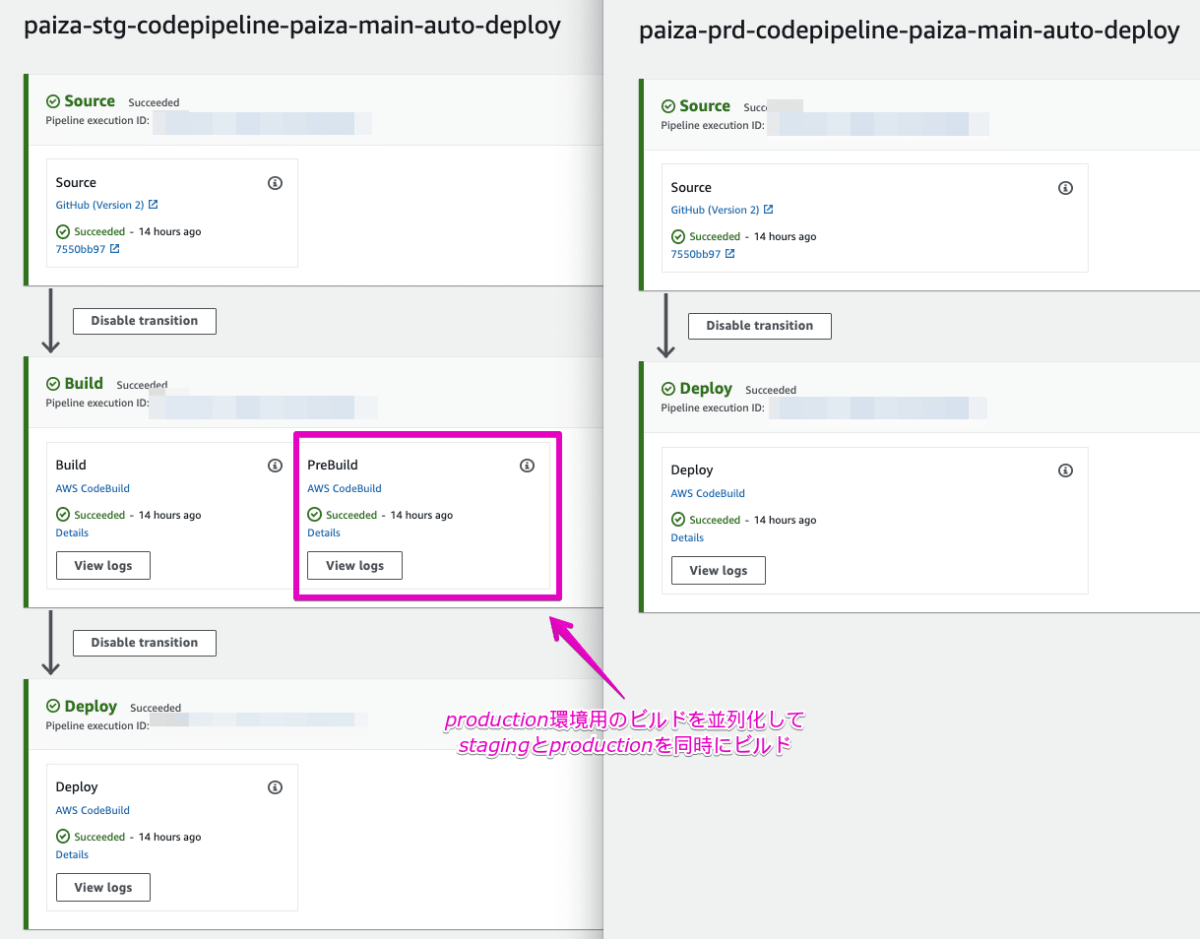Open commit 7550bb97 in stg pipeline
Viewport: 1200px width, 939px height.
pos(87,249)
